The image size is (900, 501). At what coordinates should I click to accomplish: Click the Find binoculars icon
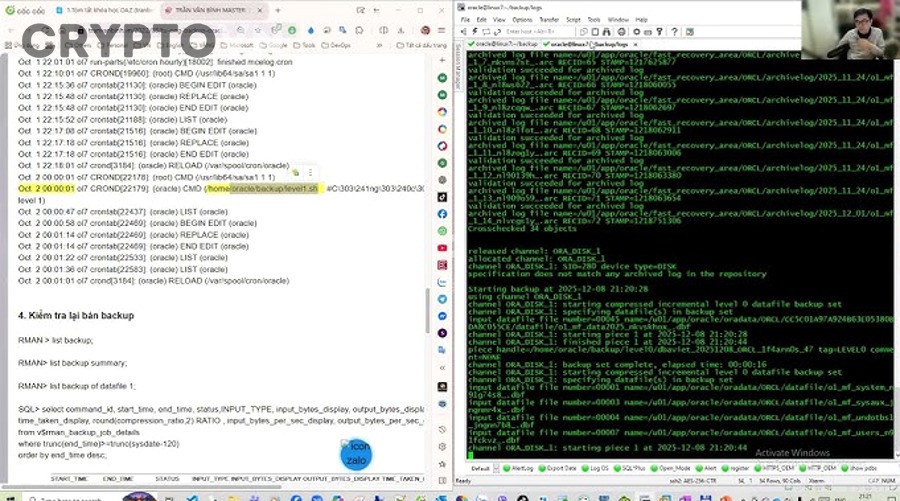tap(607, 32)
